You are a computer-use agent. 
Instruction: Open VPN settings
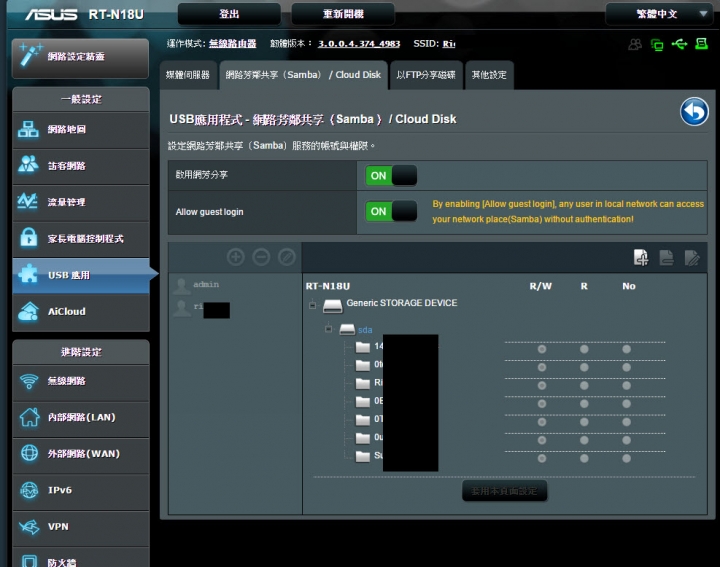[81, 527]
